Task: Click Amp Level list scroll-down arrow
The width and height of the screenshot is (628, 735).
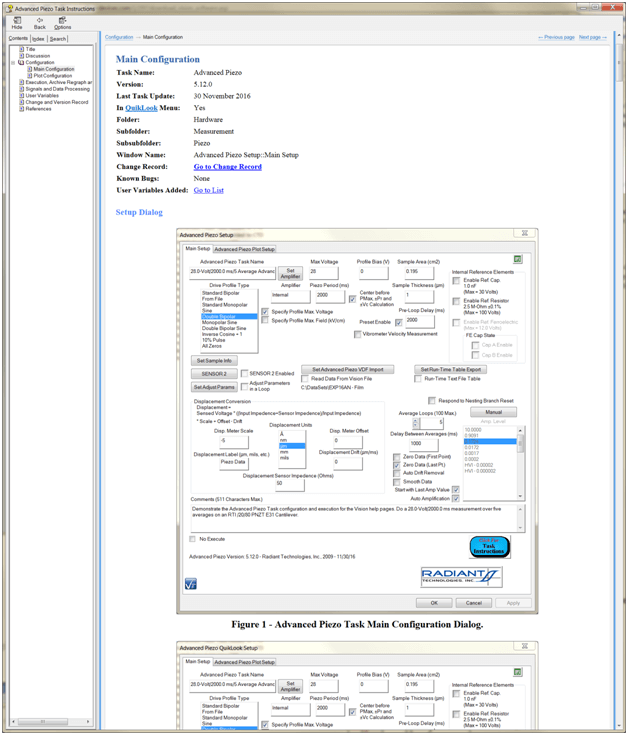Action: pyautogui.click(x=520, y=496)
